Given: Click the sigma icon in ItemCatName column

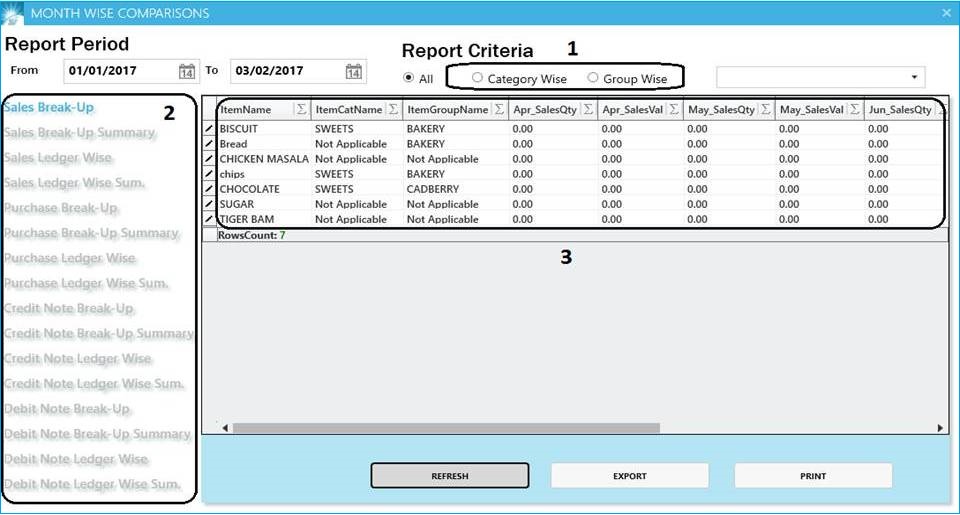Looking at the screenshot, I should click(x=393, y=110).
